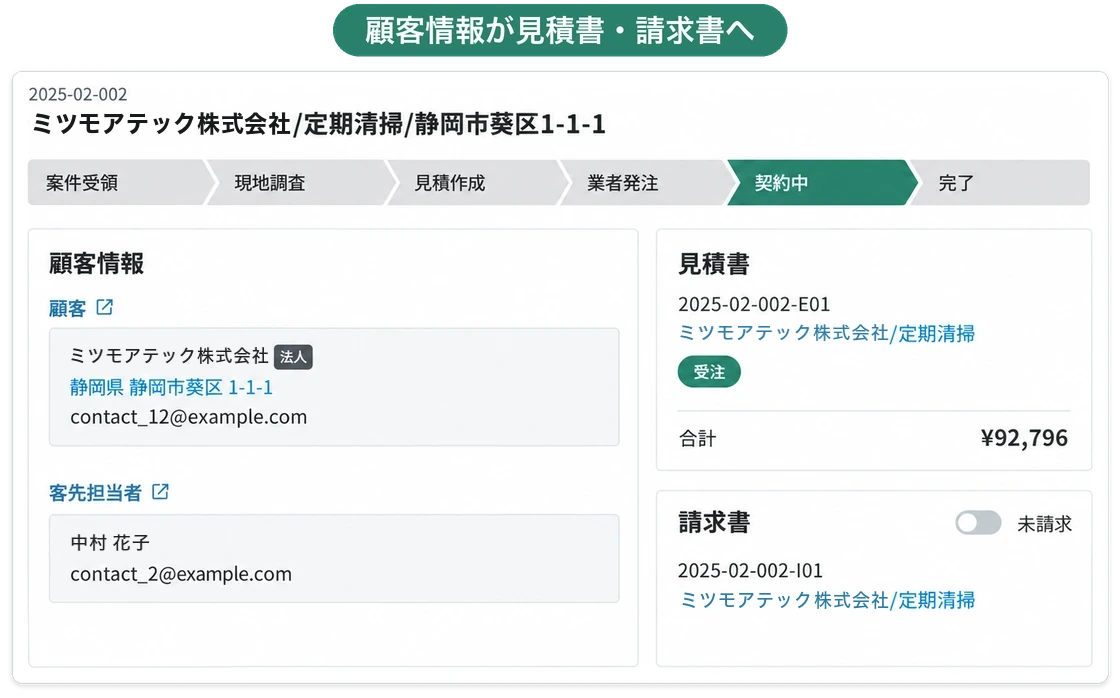Screen dimensions: 1120x698
Task: Open the 客先担当者 link
Action: coord(95,492)
